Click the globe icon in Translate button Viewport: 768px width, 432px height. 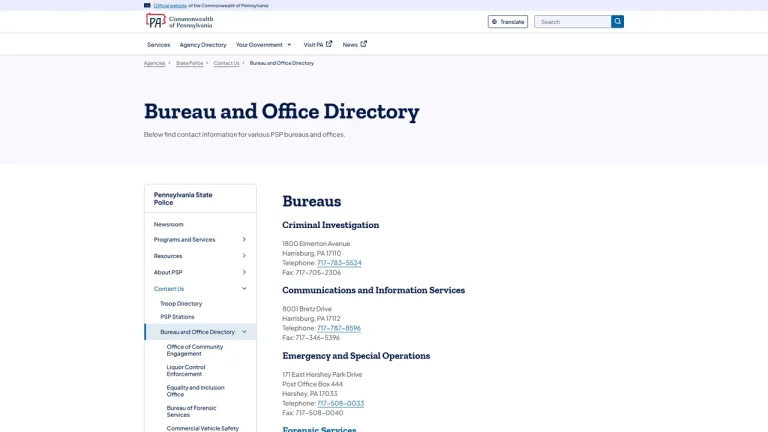click(494, 22)
